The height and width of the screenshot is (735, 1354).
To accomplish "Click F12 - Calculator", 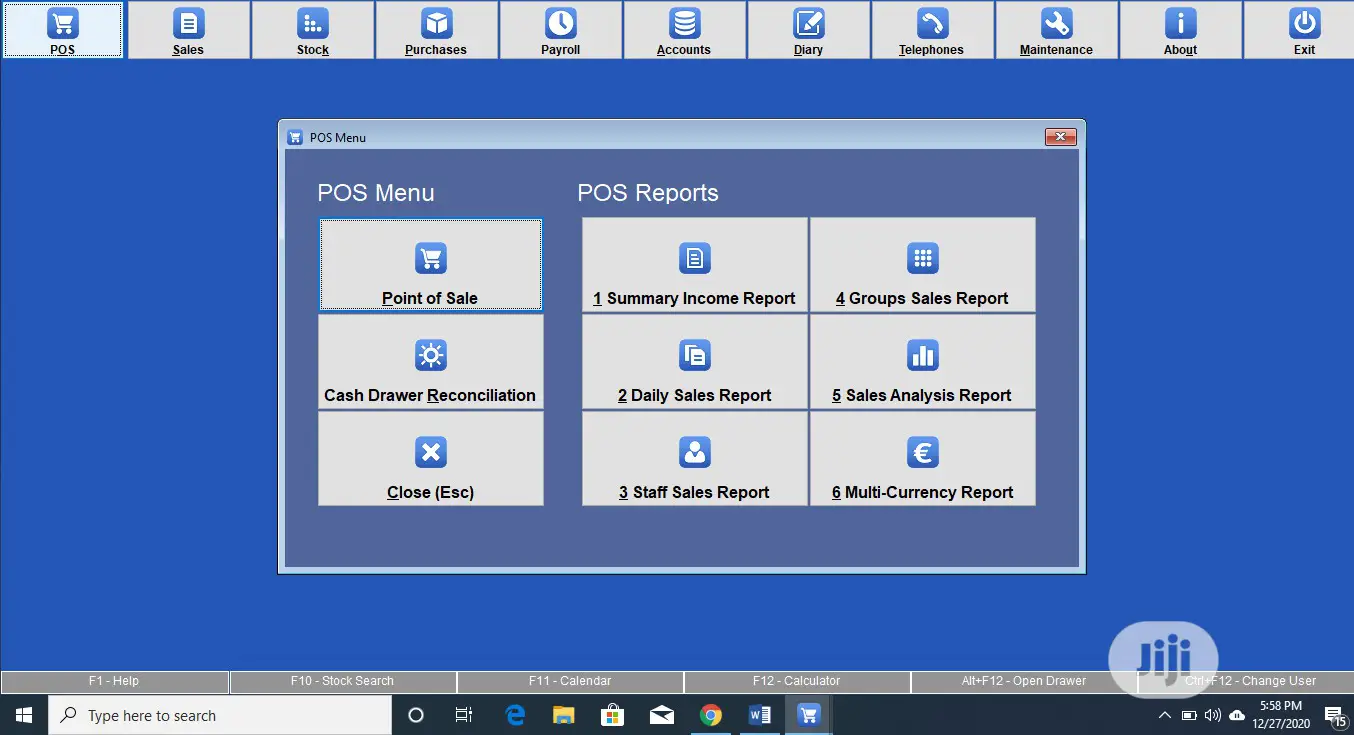I will tap(797, 681).
